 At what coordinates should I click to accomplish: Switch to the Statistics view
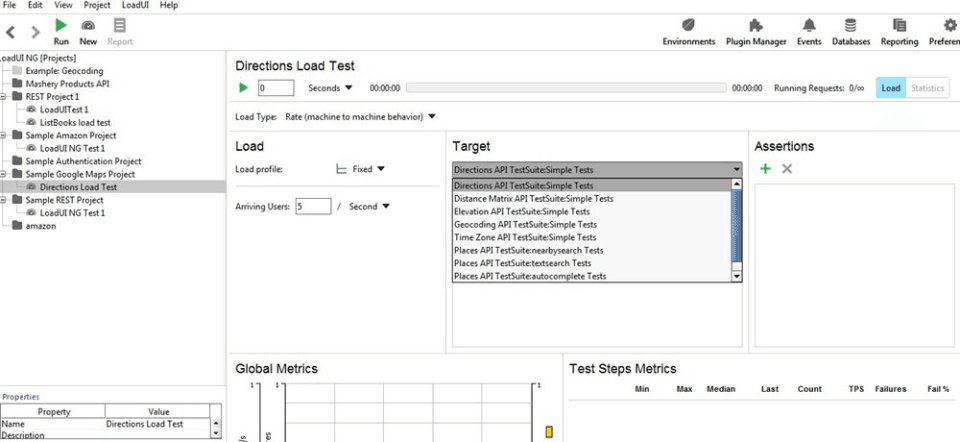(927, 88)
